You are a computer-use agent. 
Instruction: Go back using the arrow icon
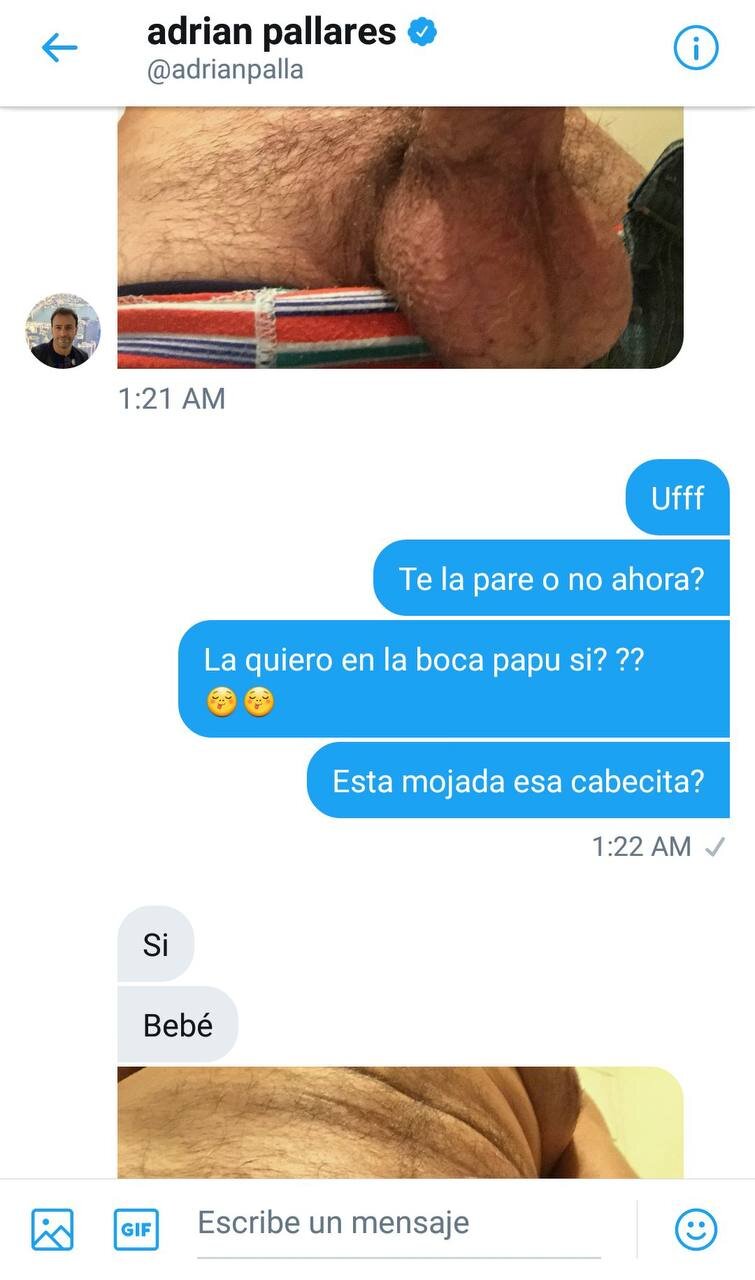[59, 47]
